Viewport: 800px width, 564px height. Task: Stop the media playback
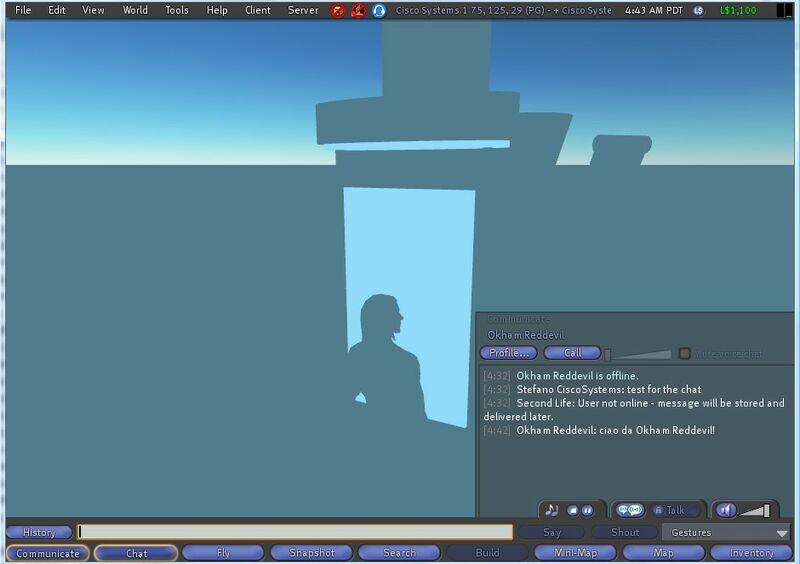(573, 510)
